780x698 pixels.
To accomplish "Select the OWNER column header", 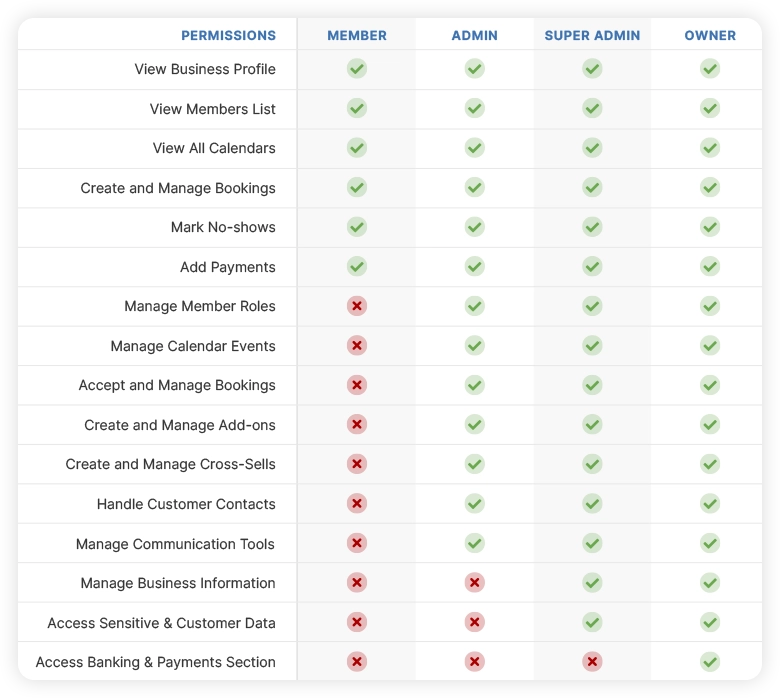I will [710, 35].
